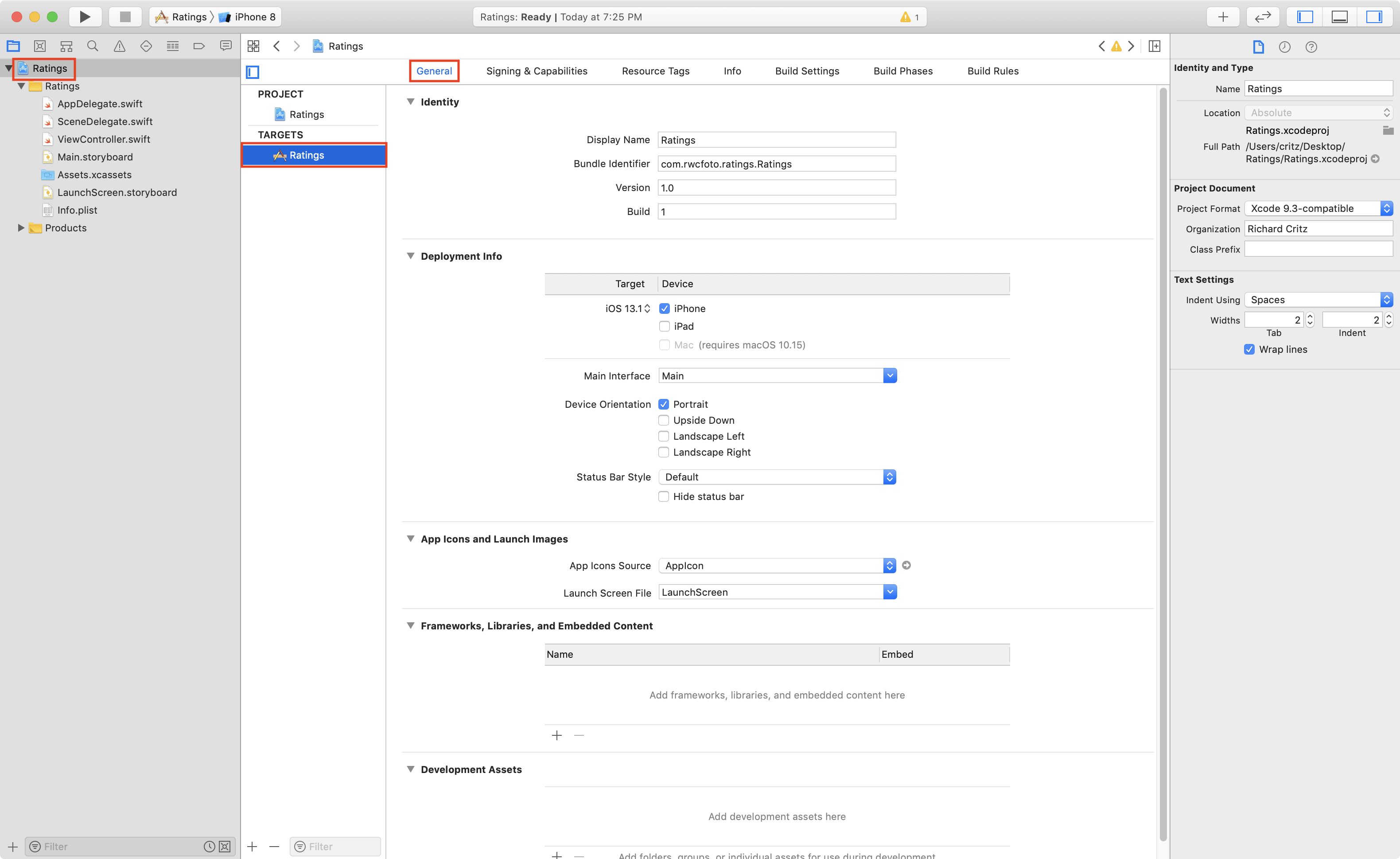Image resolution: width=1400 pixels, height=859 pixels.
Task: Enable Upside Down orientation
Action: pyautogui.click(x=664, y=420)
